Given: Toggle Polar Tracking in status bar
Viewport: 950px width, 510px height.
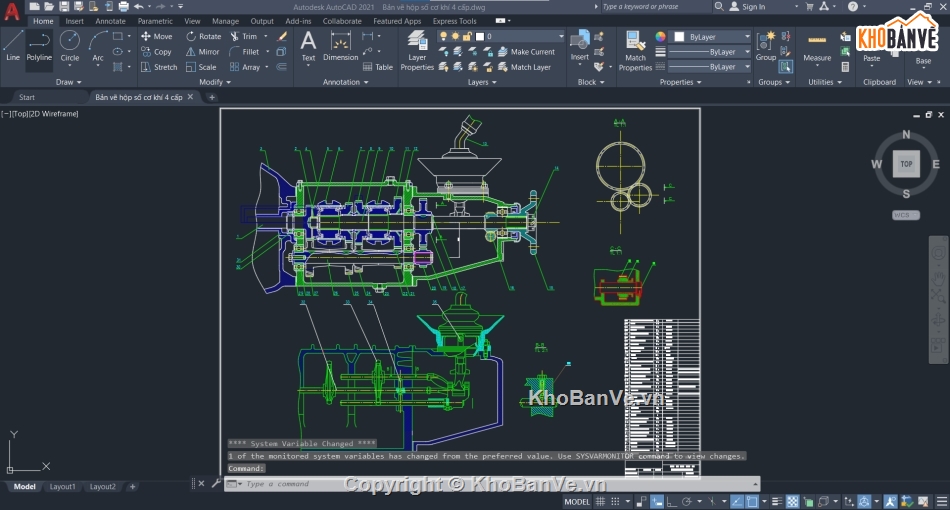Looking at the screenshot, I should tap(686, 502).
